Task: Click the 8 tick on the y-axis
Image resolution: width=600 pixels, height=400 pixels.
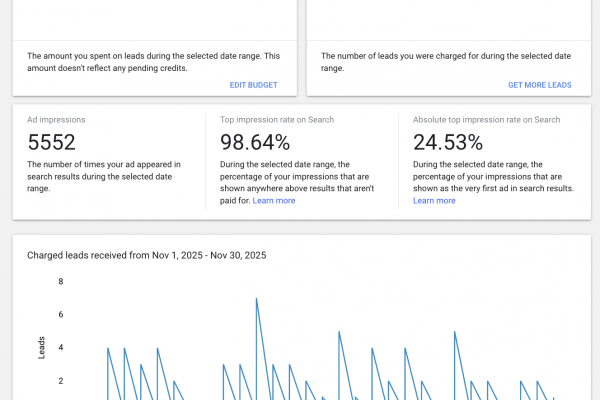Action: (x=60, y=282)
